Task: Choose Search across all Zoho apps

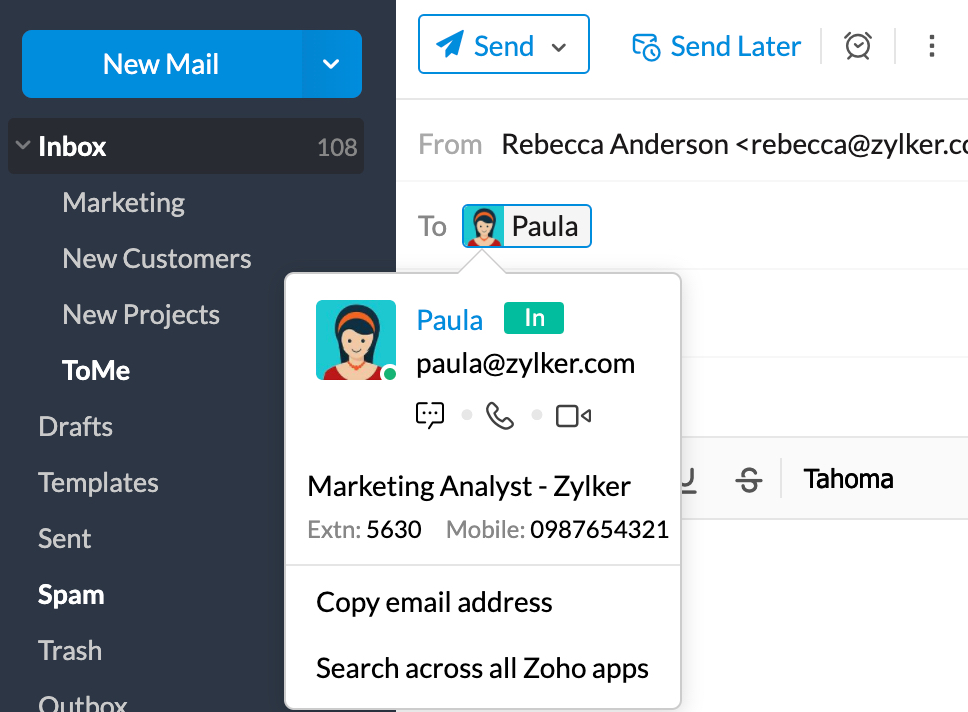Action: click(x=482, y=669)
